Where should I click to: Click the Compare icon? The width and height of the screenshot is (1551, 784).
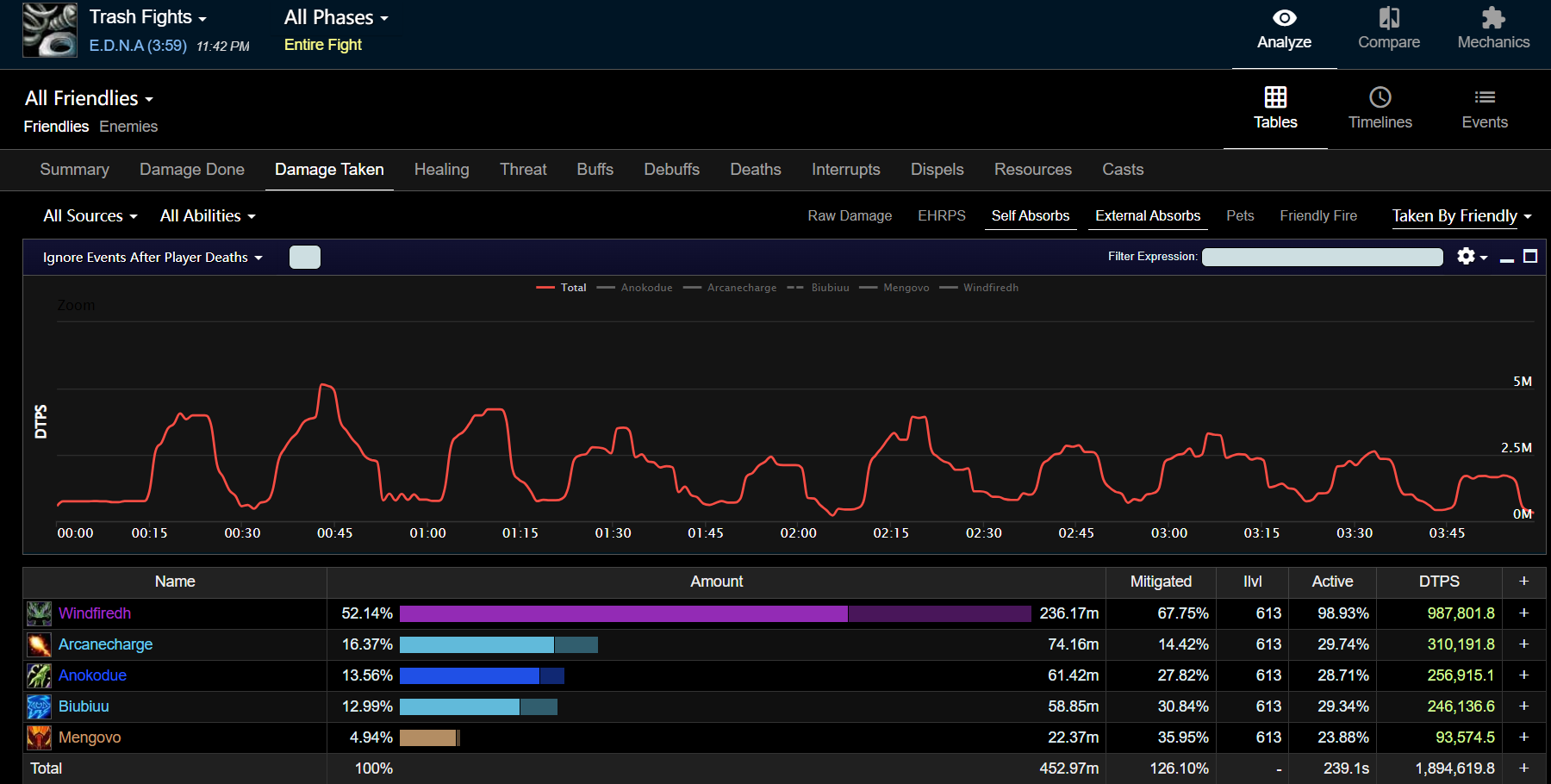[x=1388, y=18]
